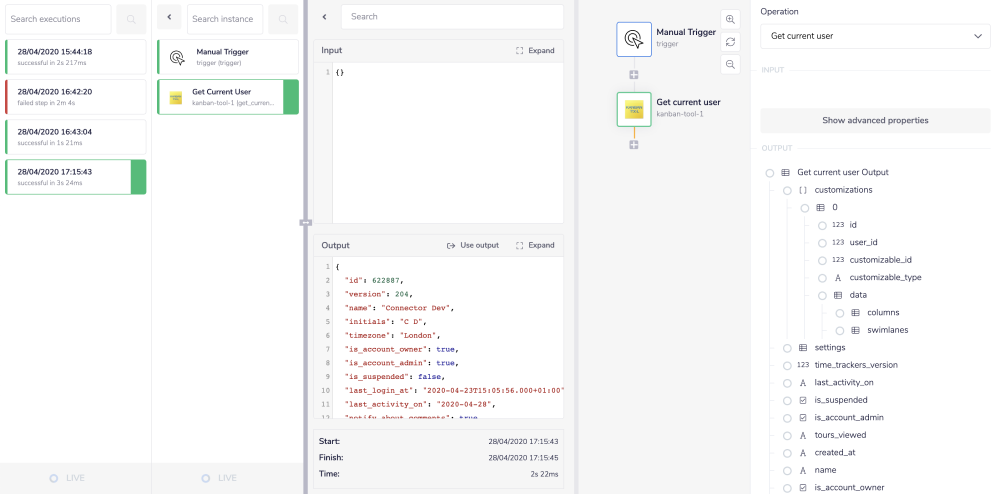Click plus connector below Get current user node
Image resolution: width=1000 pixels, height=495 pixels.
click(x=634, y=145)
